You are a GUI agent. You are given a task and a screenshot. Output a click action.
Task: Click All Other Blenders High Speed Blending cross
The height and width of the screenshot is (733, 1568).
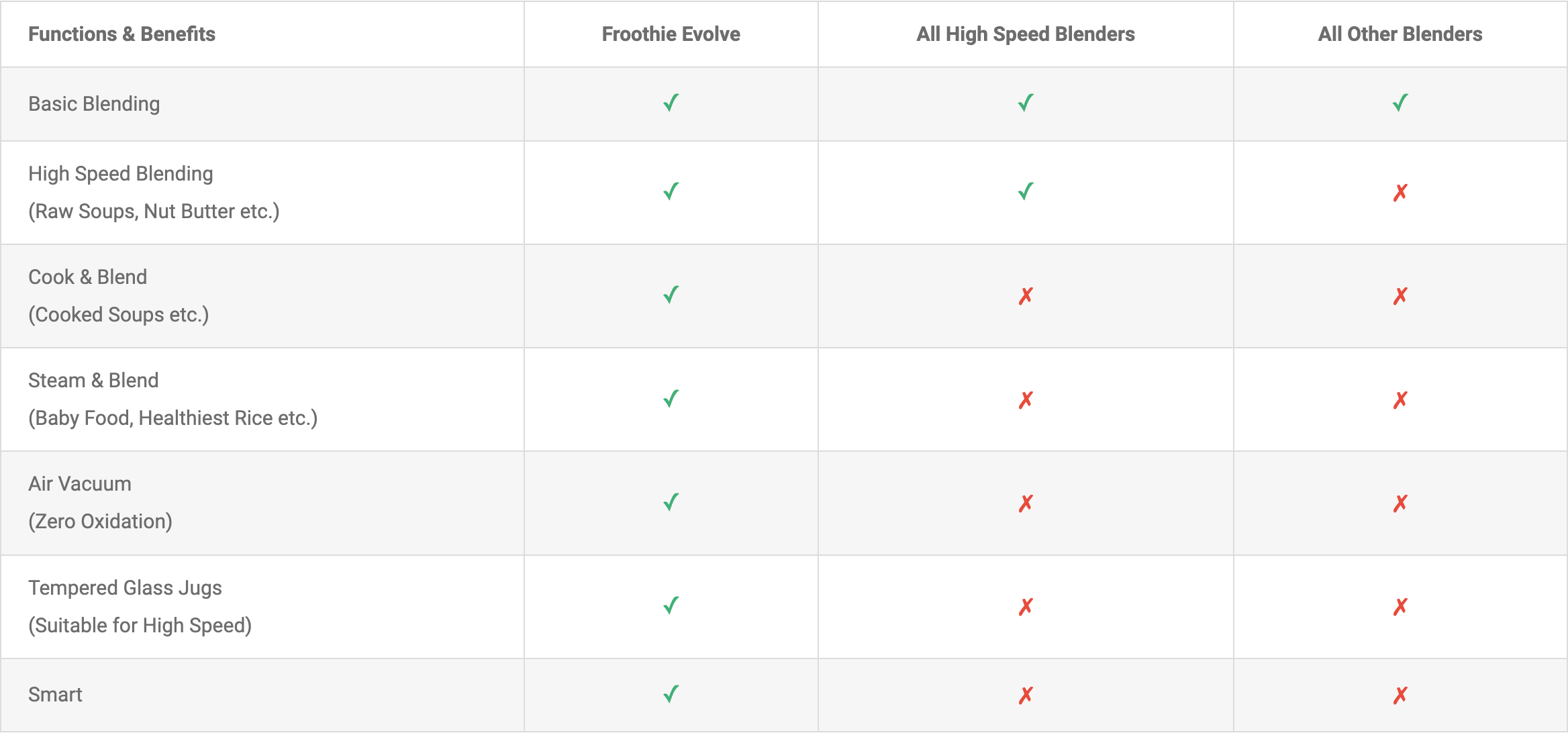point(1400,193)
